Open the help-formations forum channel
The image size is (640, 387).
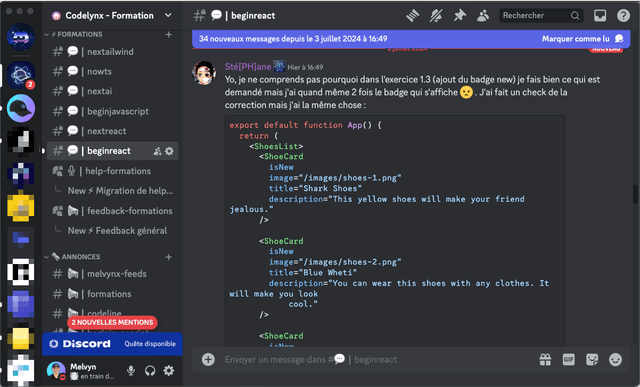click(x=113, y=171)
